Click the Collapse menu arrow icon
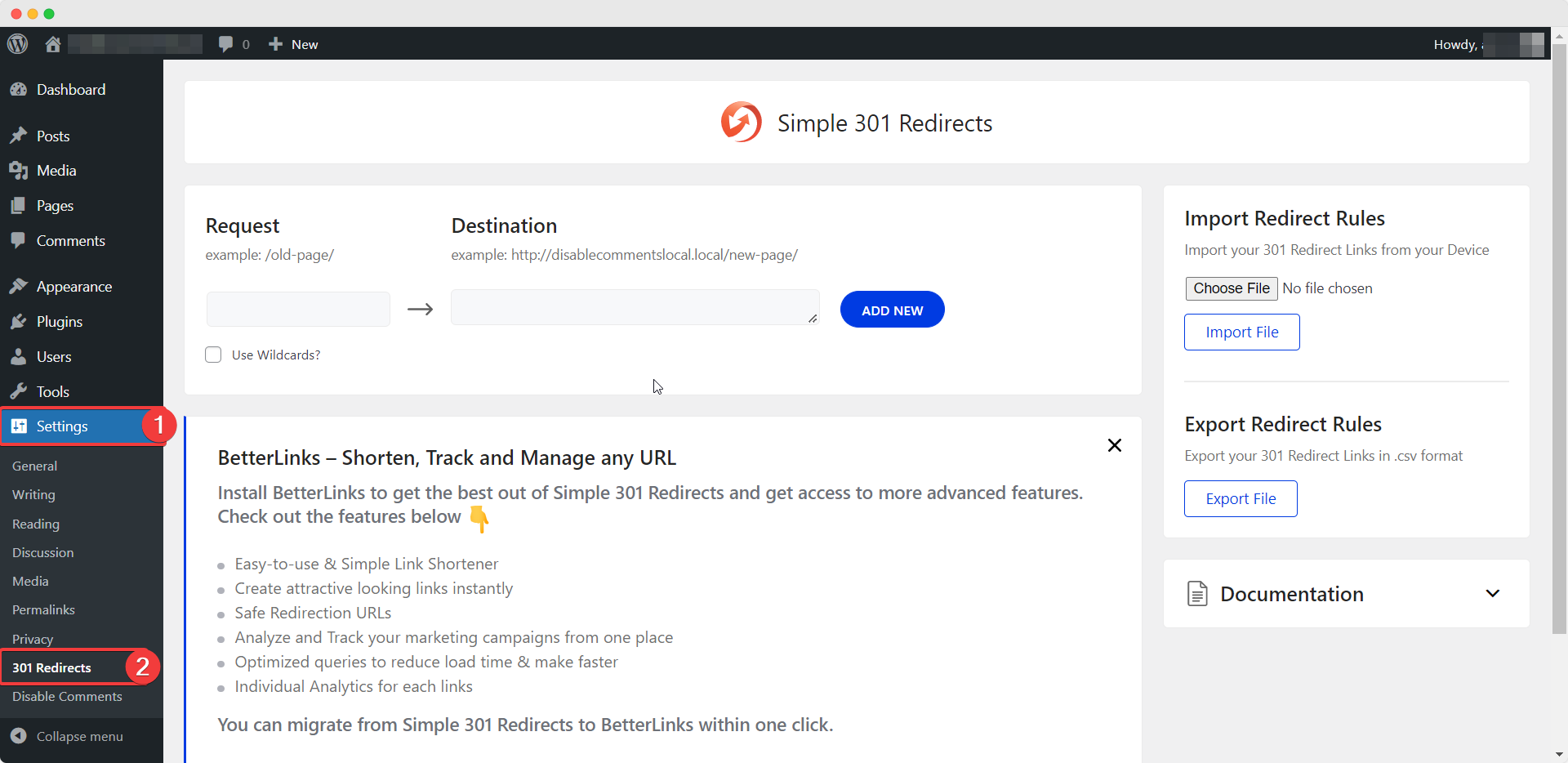Viewport: 1568px width, 763px height. pyautogui.click(x=19, y=736)
